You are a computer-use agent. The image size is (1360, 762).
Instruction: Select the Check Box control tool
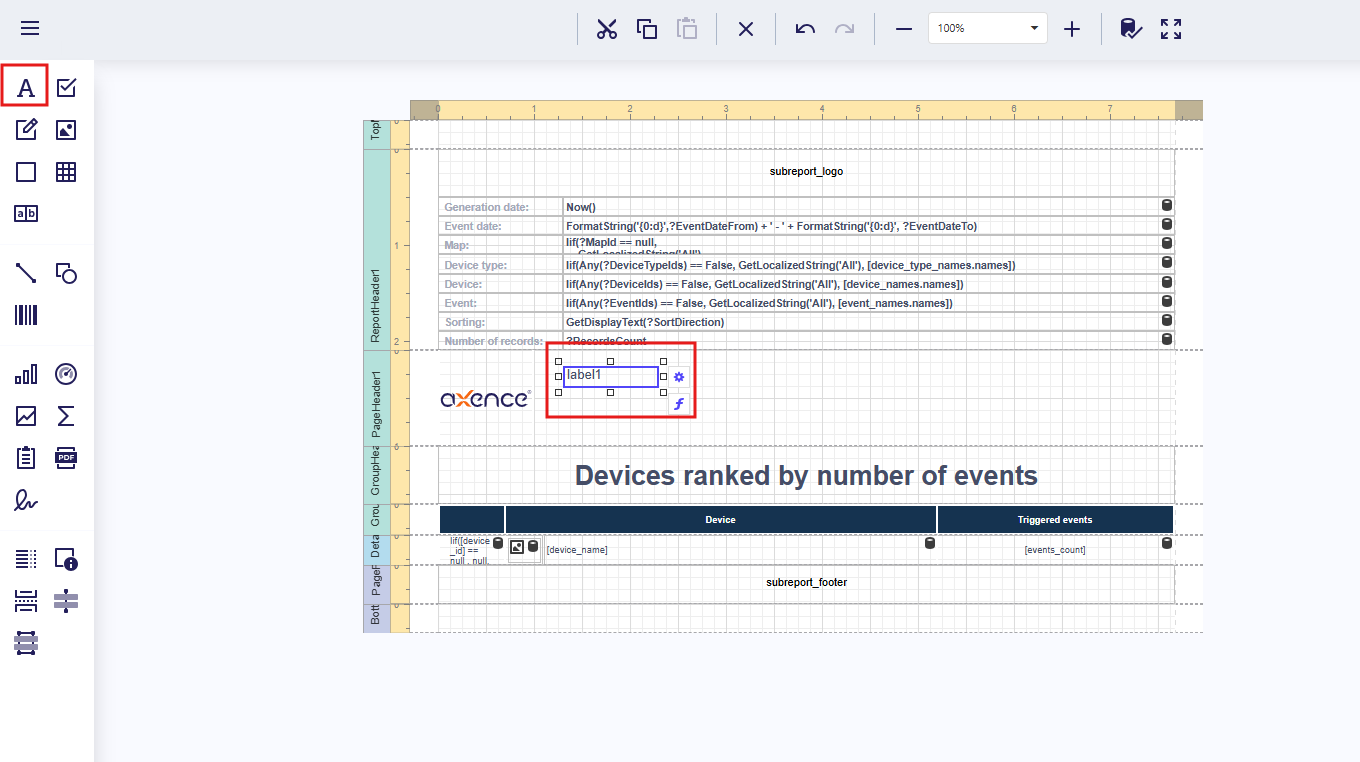click(x=66, y=88)
